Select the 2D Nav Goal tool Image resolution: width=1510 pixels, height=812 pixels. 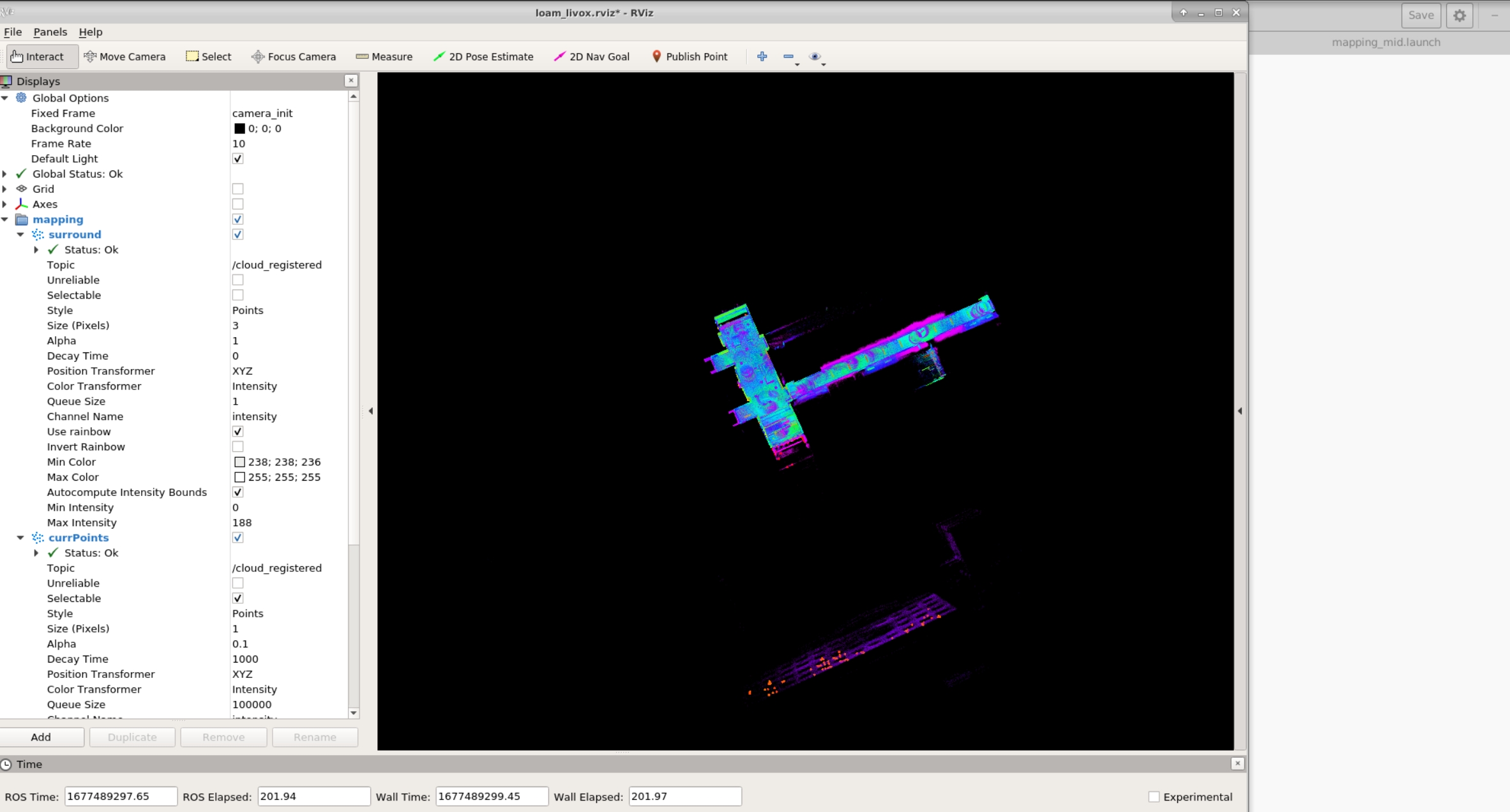591,57
